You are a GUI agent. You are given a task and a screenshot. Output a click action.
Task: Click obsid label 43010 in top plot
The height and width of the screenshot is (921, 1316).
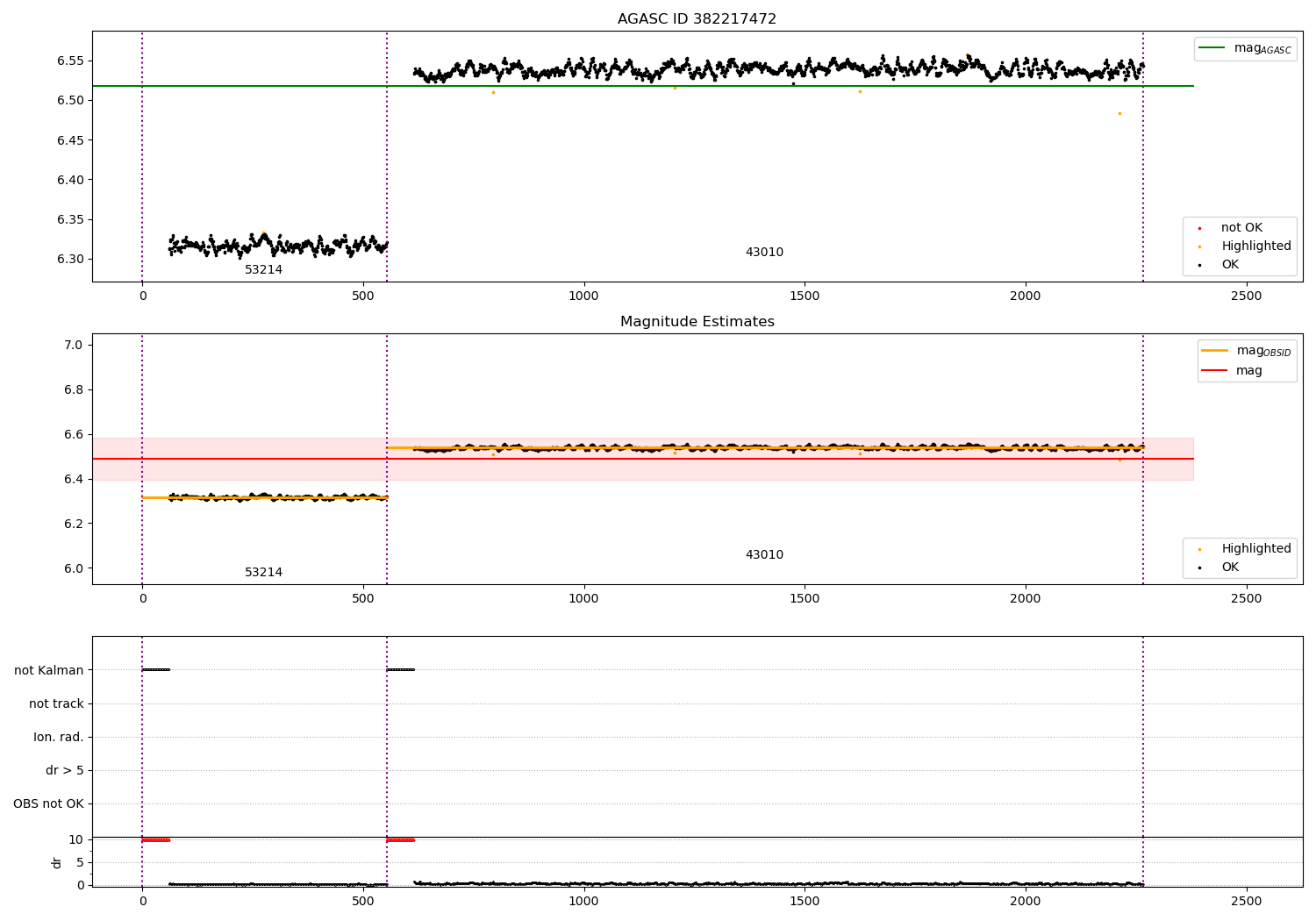[764, 252]
